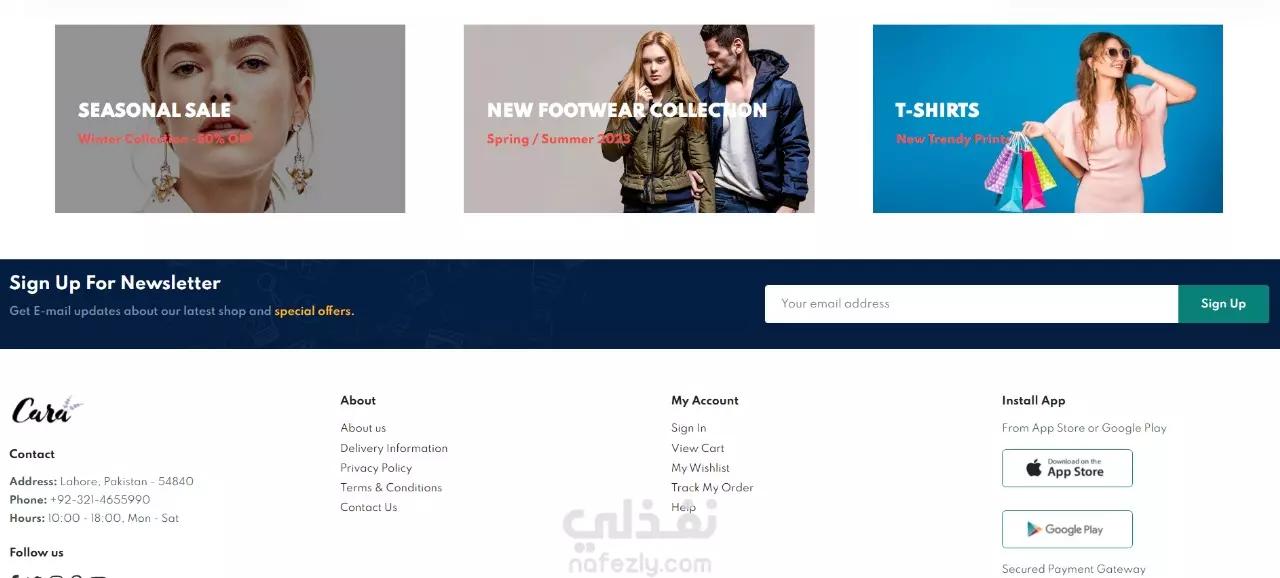The image size is (1280, 578).
Task: Go to About us page
Action: [x=363, y=428]
